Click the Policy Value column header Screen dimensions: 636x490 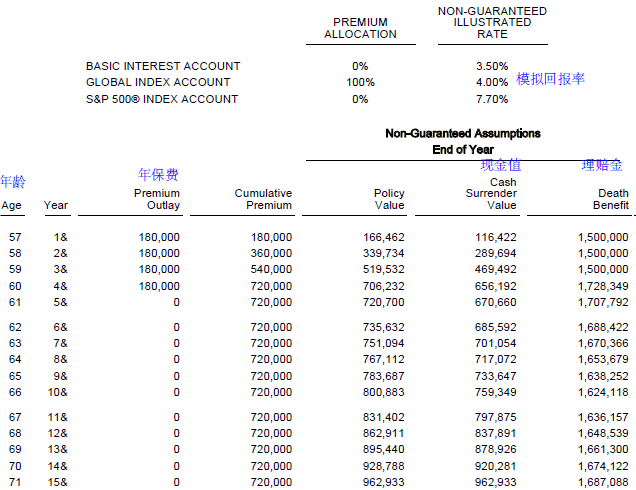tap(389, 199)
